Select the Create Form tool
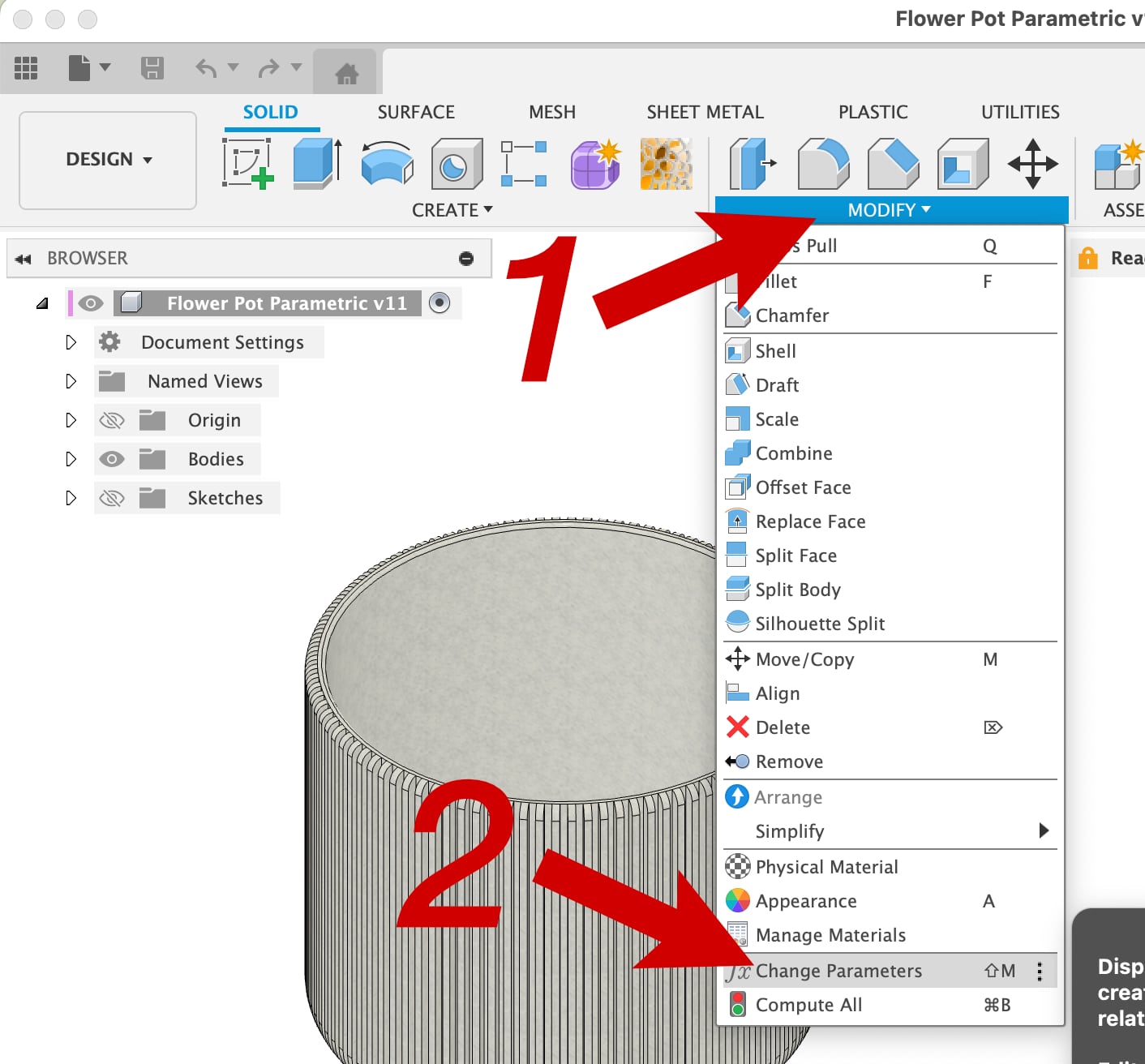 (x=596, y=163)
